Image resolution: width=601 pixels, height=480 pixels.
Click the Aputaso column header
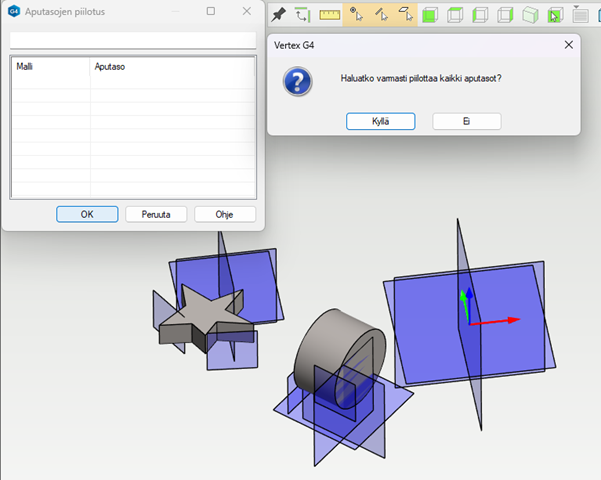click(172, 67)
